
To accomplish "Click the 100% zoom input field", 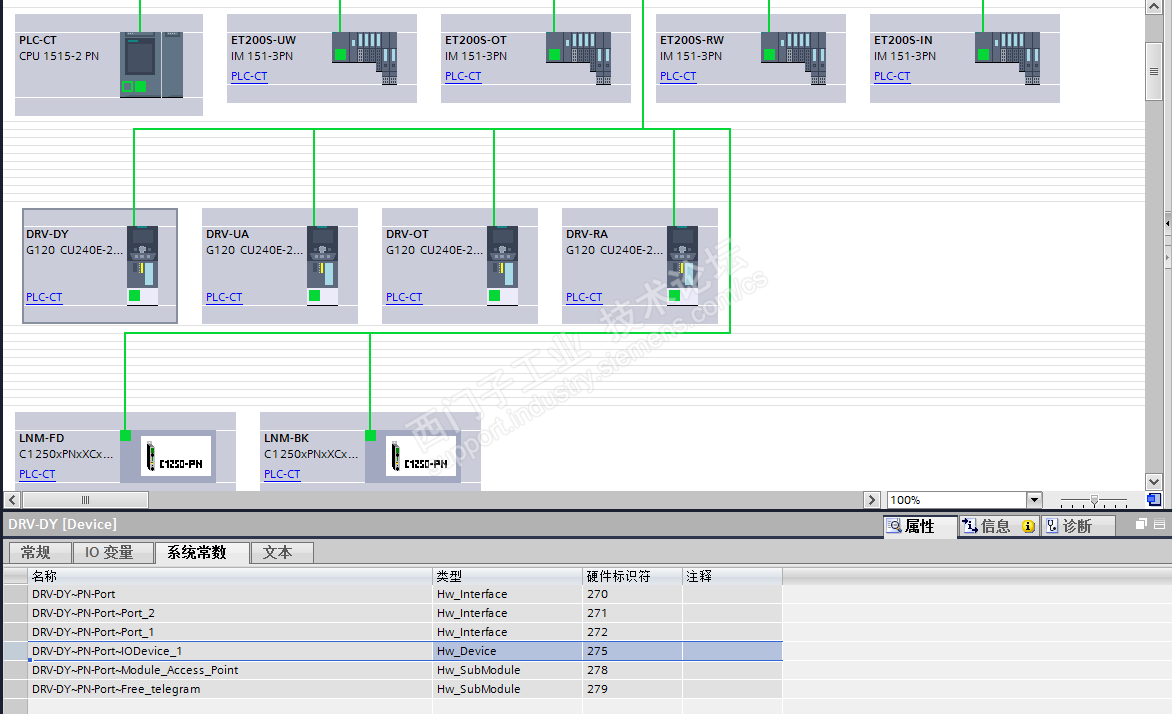I will pyautogui.click(x=957, y=499).
